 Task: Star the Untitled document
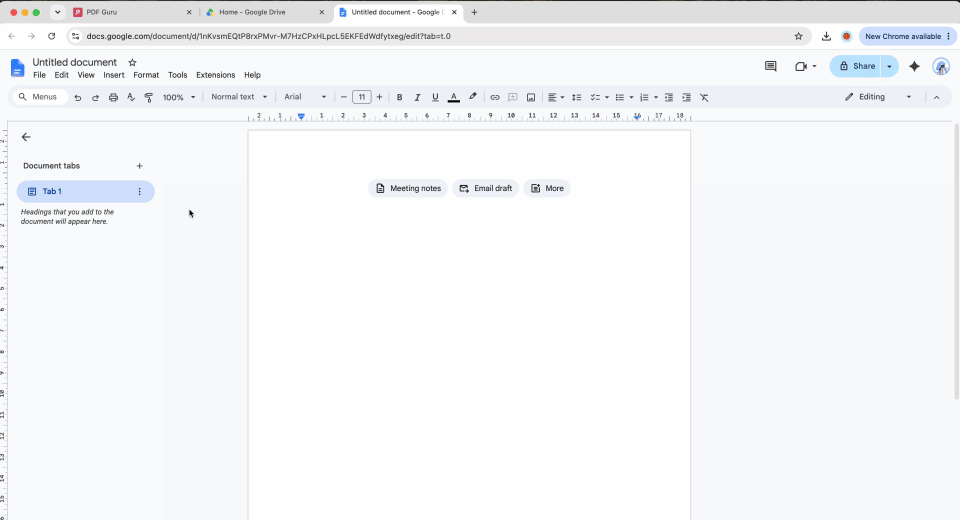coord(132,62)
